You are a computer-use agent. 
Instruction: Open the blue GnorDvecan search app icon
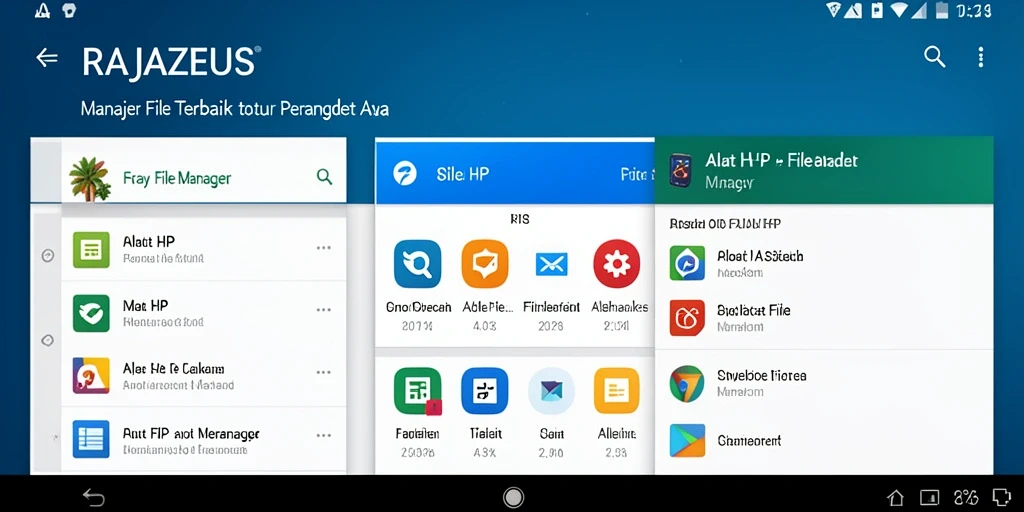pos(417,264)
